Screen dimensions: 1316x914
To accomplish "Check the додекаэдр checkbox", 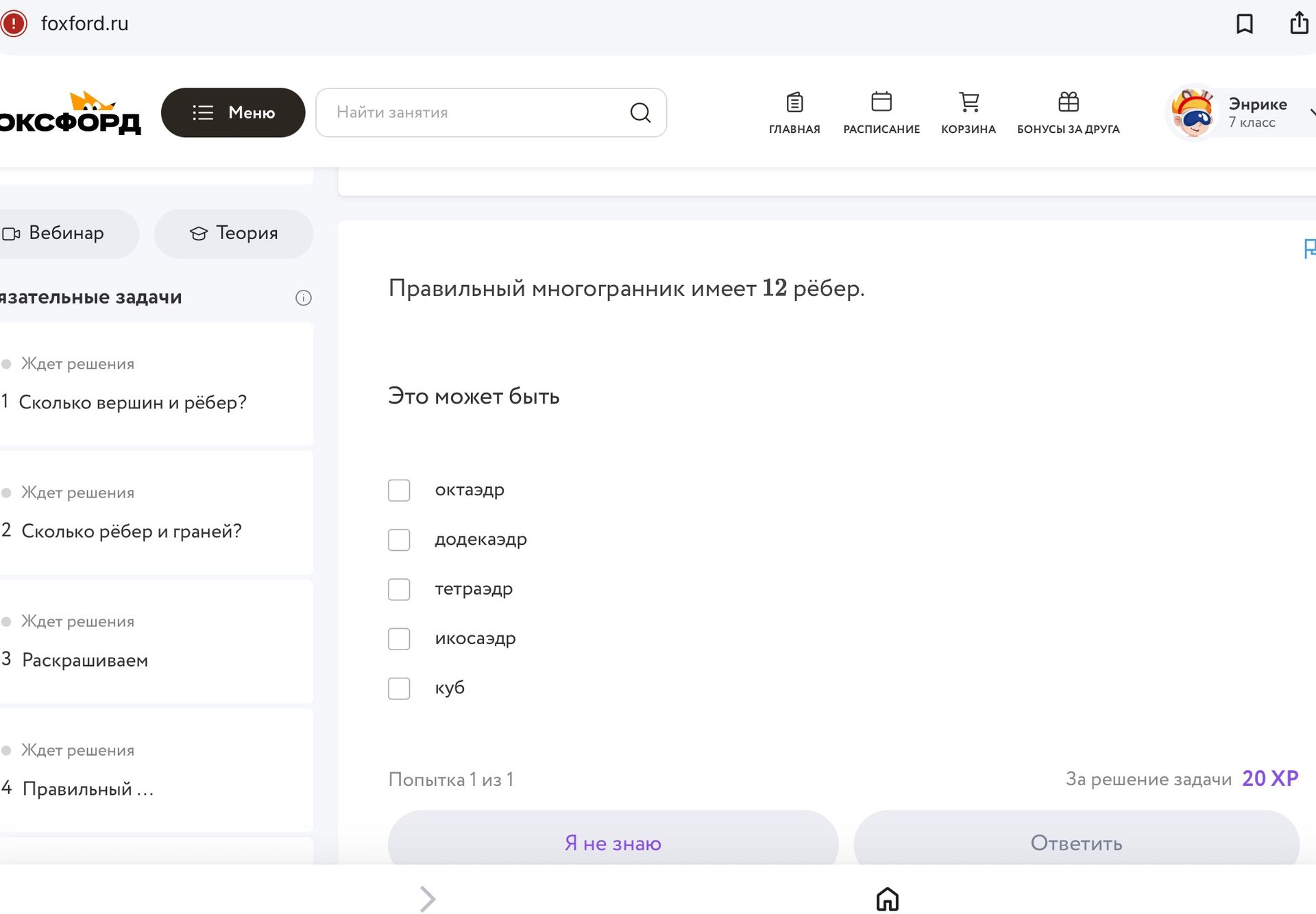I will 399,540.
